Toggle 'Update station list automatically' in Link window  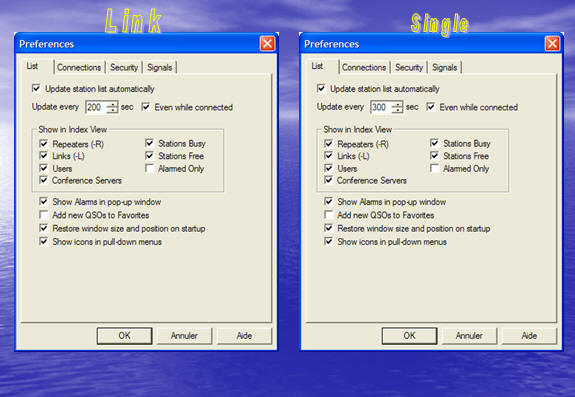tap(36, 88)
